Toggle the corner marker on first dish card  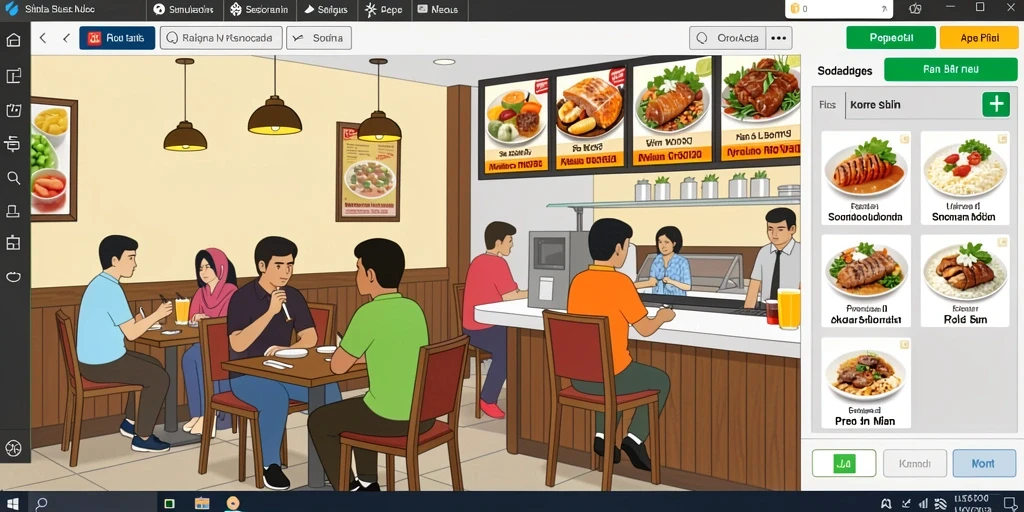pos(904,138)
